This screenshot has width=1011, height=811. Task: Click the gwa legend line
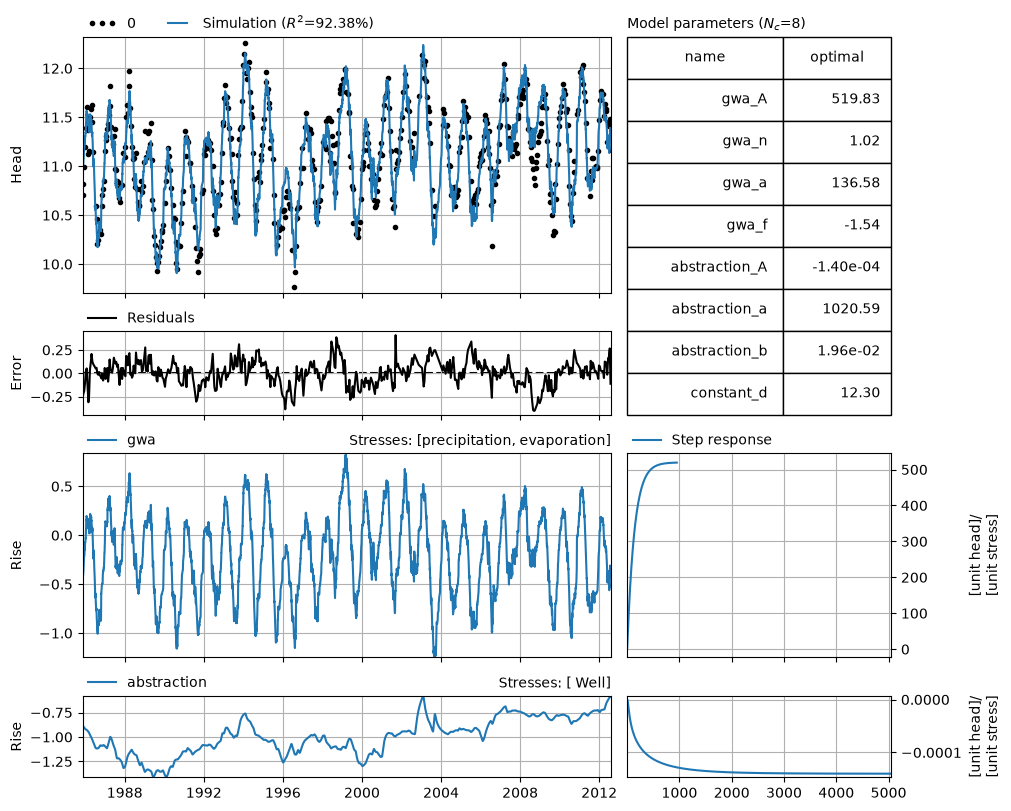pos(102,440)
